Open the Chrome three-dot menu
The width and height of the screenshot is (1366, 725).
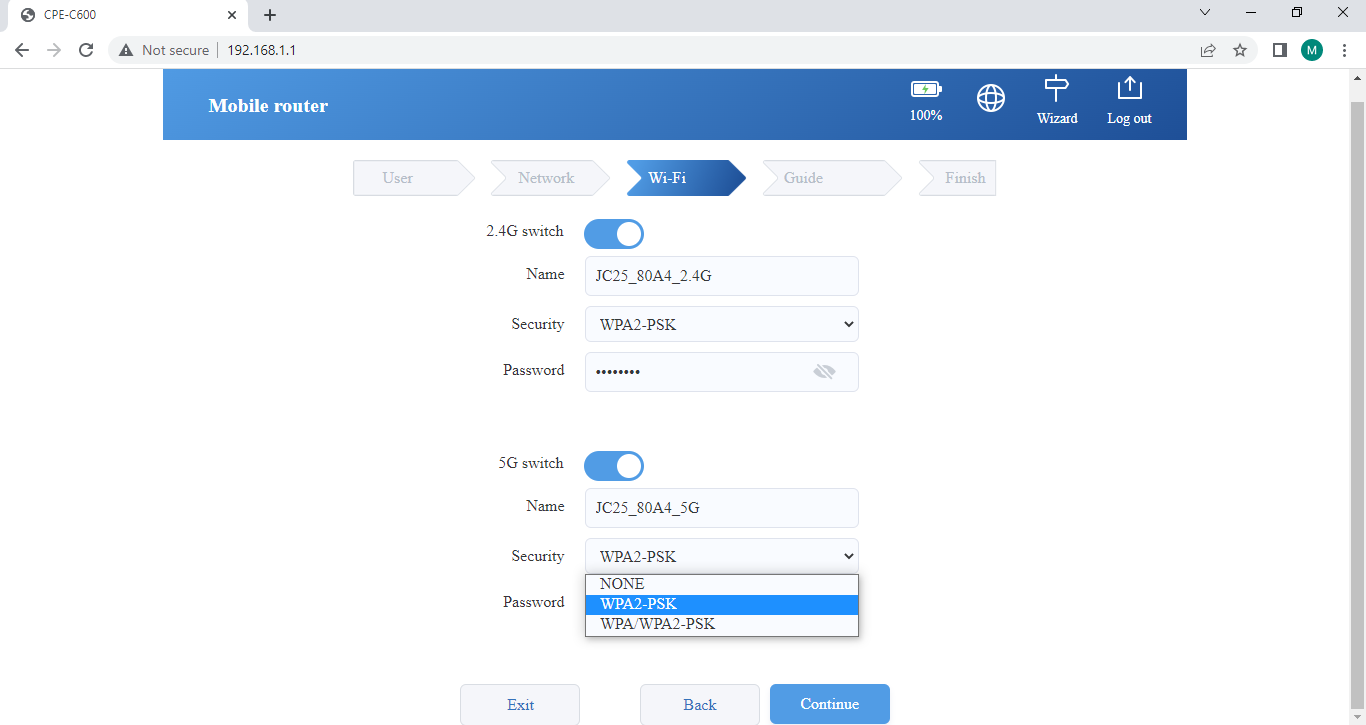[1344, 50]
